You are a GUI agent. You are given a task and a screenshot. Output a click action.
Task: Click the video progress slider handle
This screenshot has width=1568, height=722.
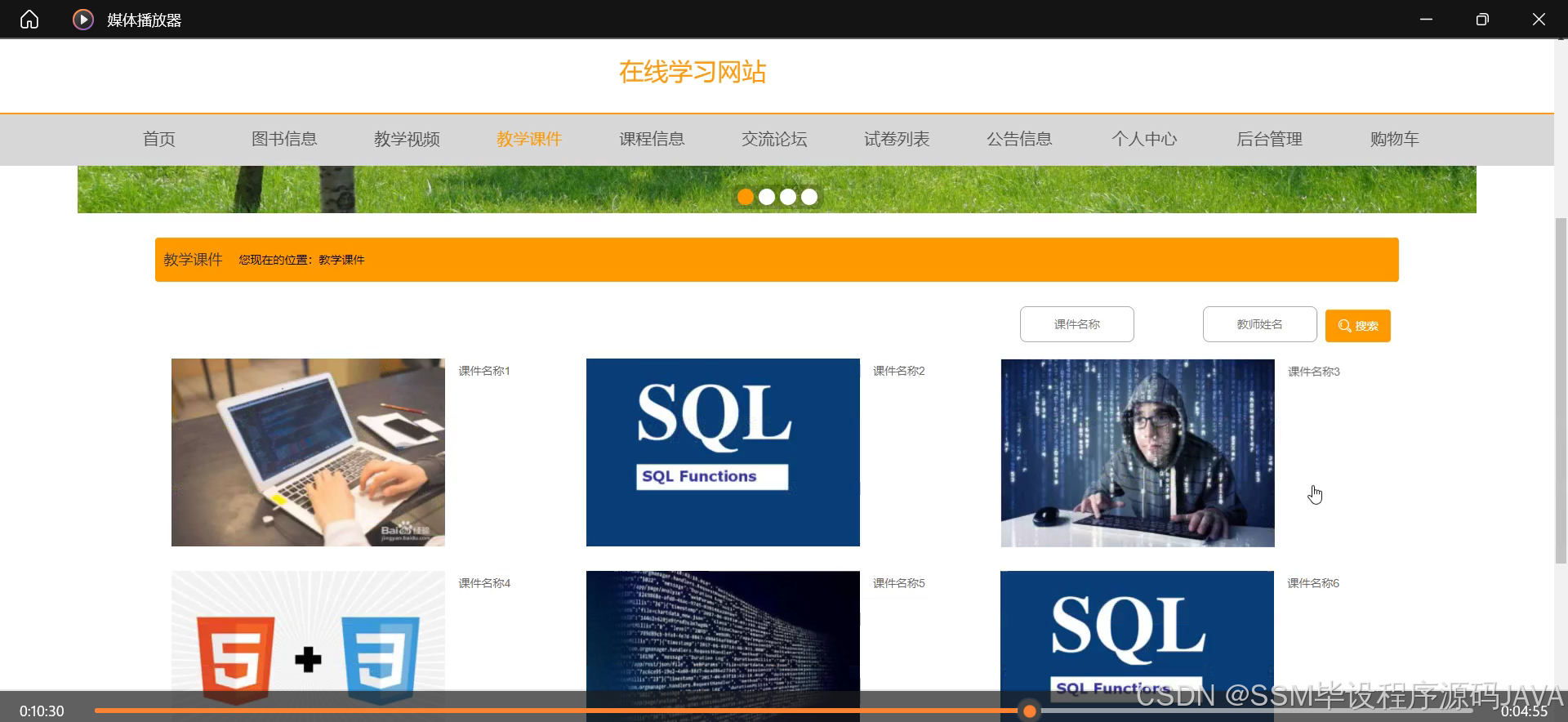[x=1030, y=711]
